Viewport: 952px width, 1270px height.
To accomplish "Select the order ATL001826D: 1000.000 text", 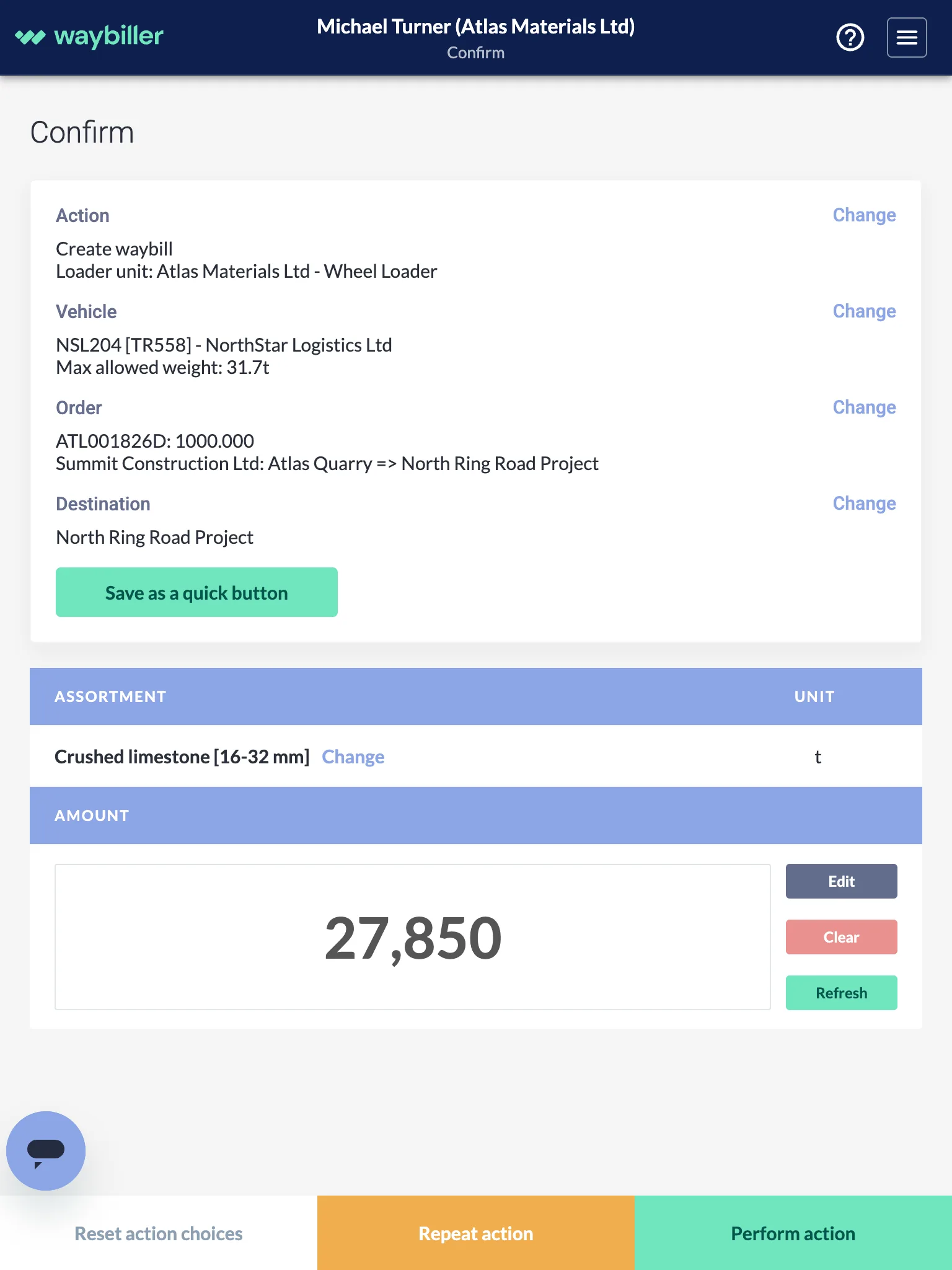I will [x=155, y=441].
